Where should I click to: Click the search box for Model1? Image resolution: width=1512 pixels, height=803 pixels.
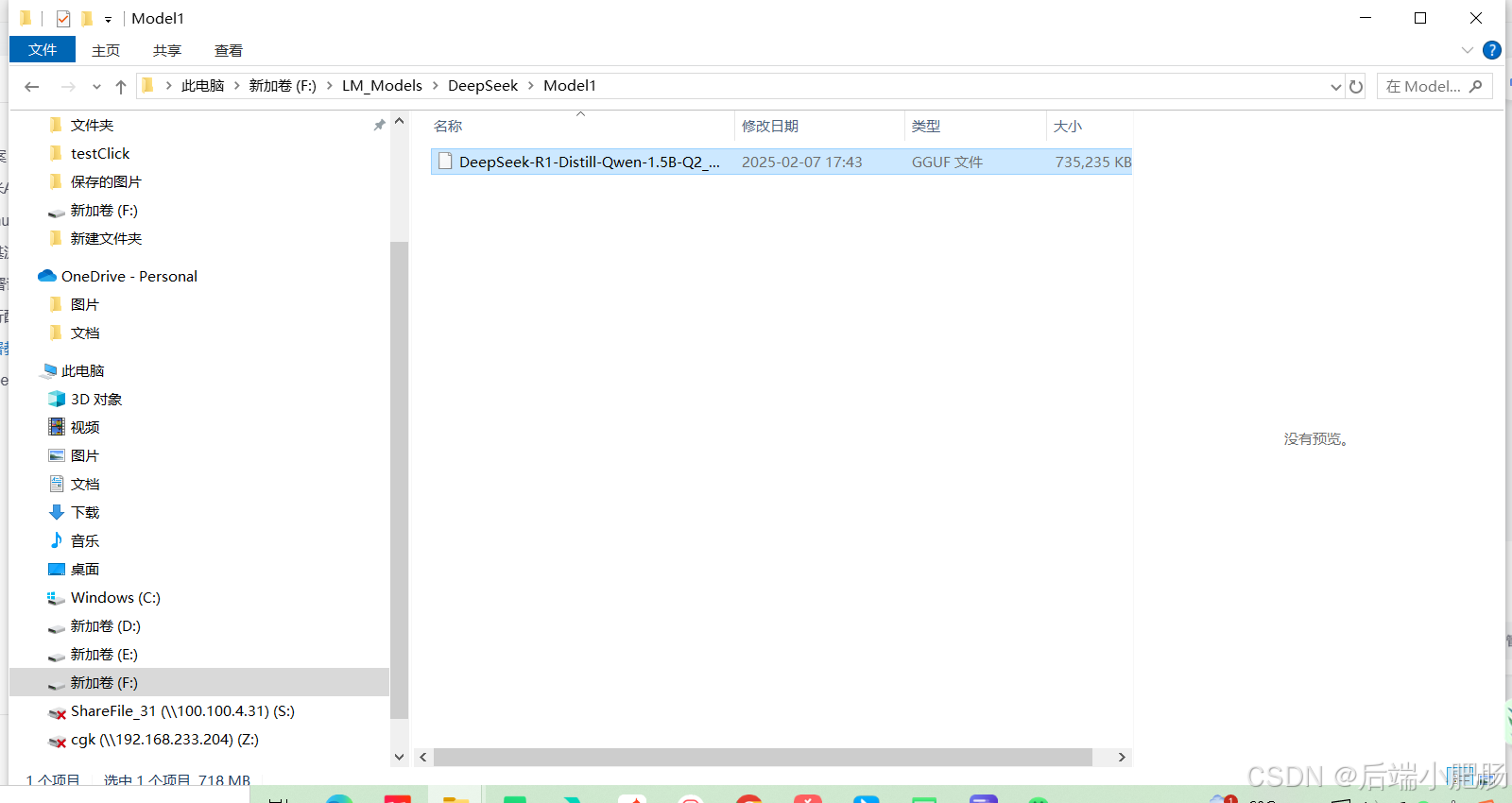pos(1425,87)
